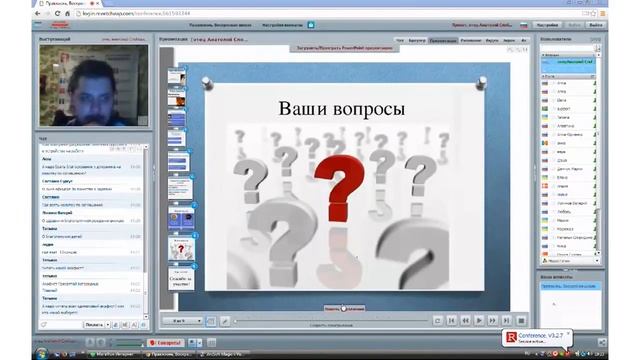
Task: Close the Conference V3.2.7 notification popup
Action: pyautogui.click(x=567, y=333)
